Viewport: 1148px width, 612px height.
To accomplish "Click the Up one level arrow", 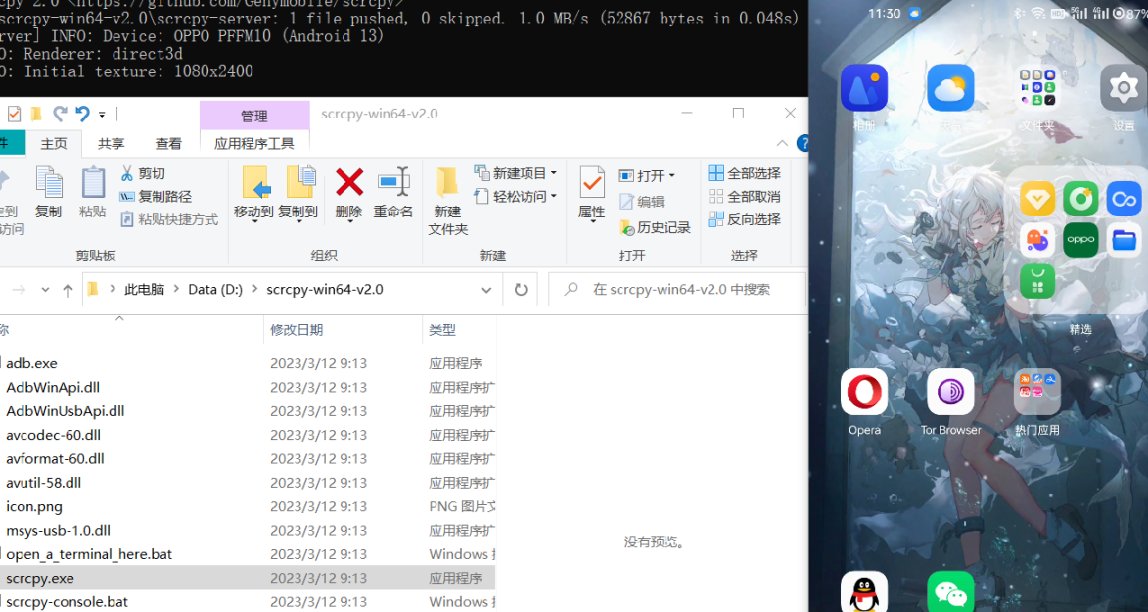I will point(67,290).
